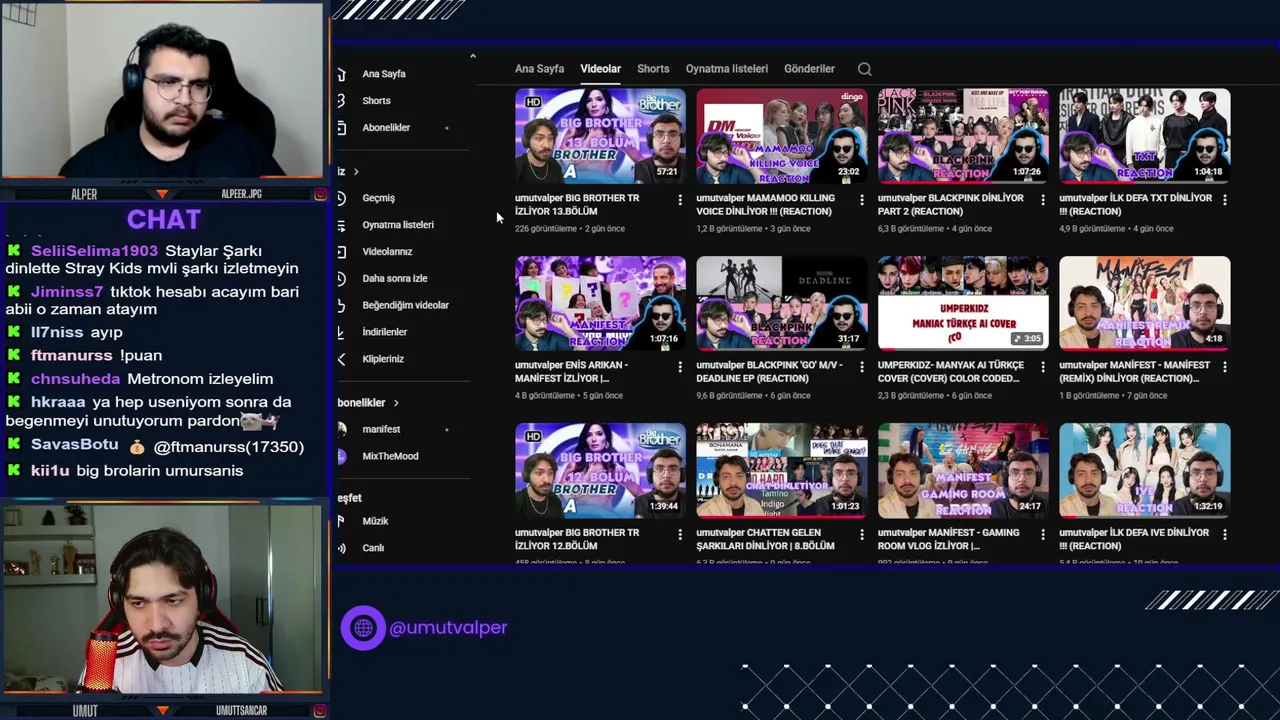Viewport: 1280px width, 720px height.
Task: Open the MAMAMOO KILLING VOICE video title
Action: (x=765, y=205)
